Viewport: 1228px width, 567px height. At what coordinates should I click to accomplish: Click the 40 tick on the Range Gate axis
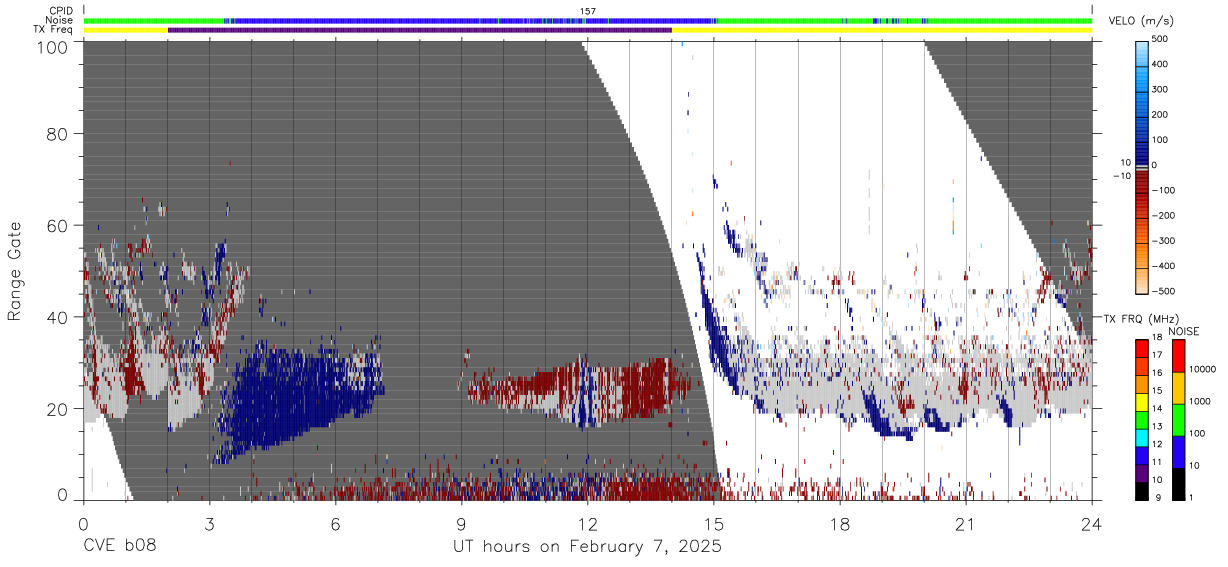click(x=59, y=317)
